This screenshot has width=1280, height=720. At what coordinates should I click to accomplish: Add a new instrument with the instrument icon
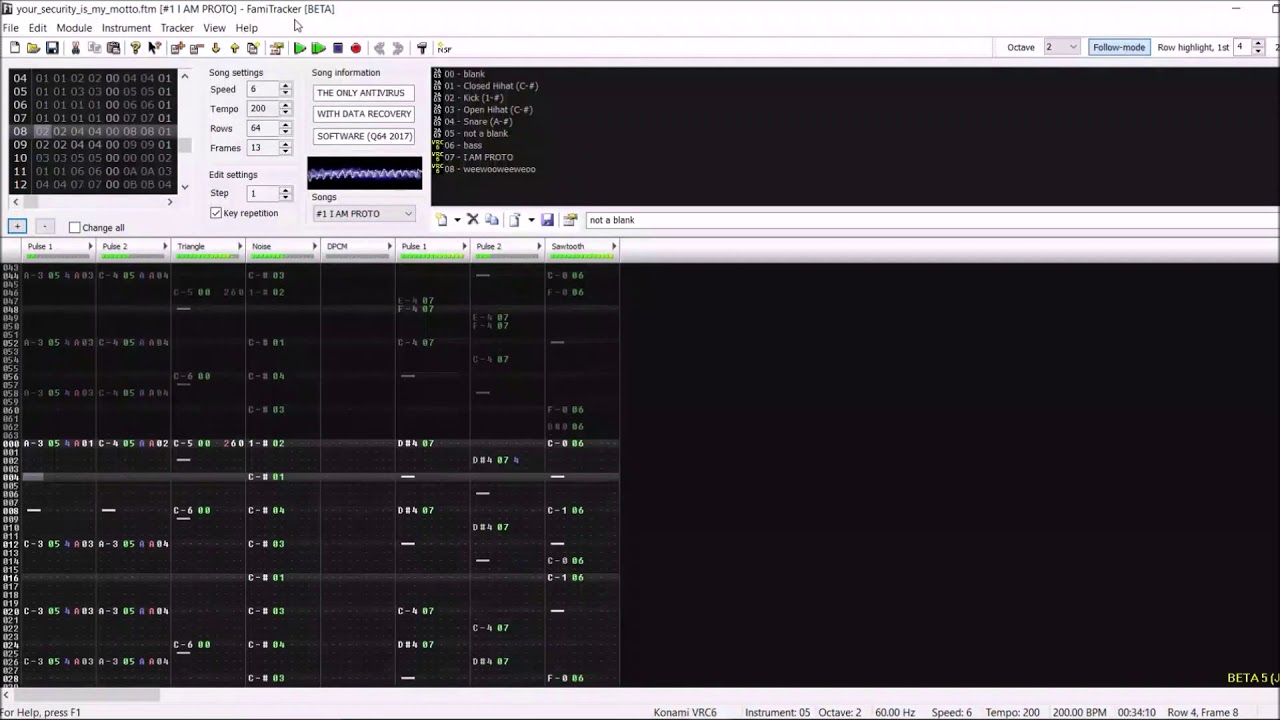click(441, 220)
